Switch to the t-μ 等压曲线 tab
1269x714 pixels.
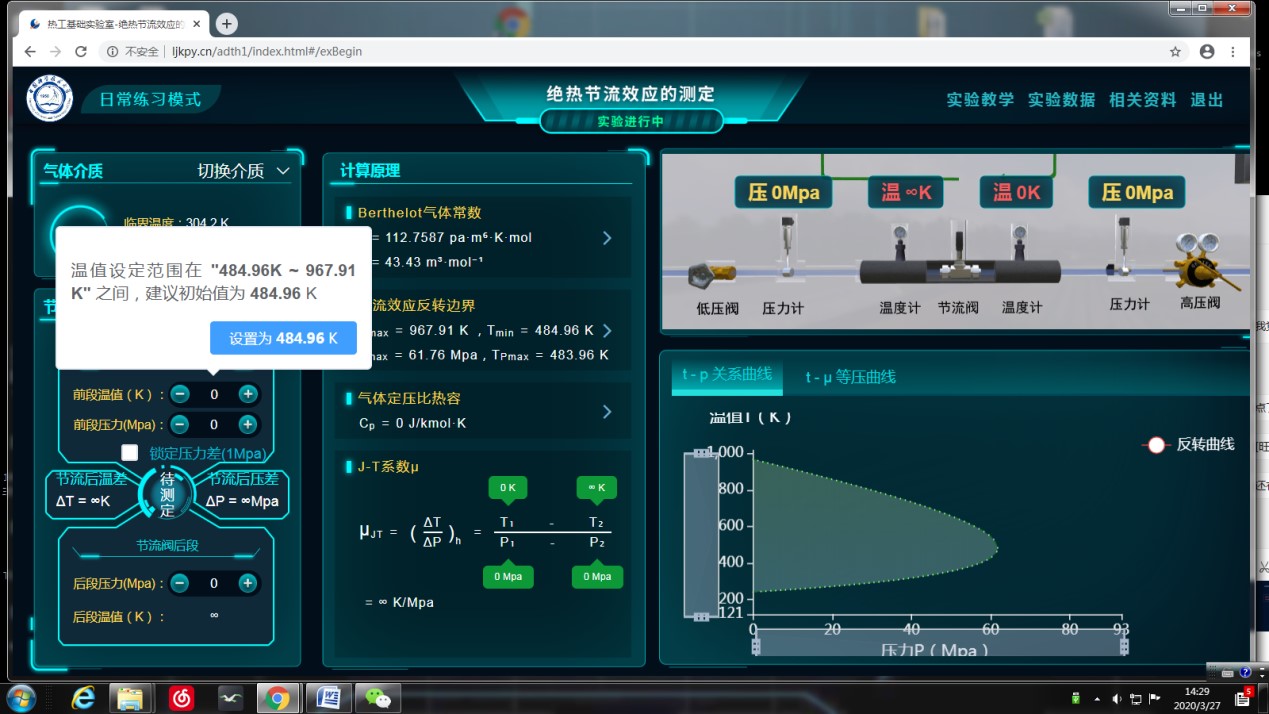tap(850, 377)
